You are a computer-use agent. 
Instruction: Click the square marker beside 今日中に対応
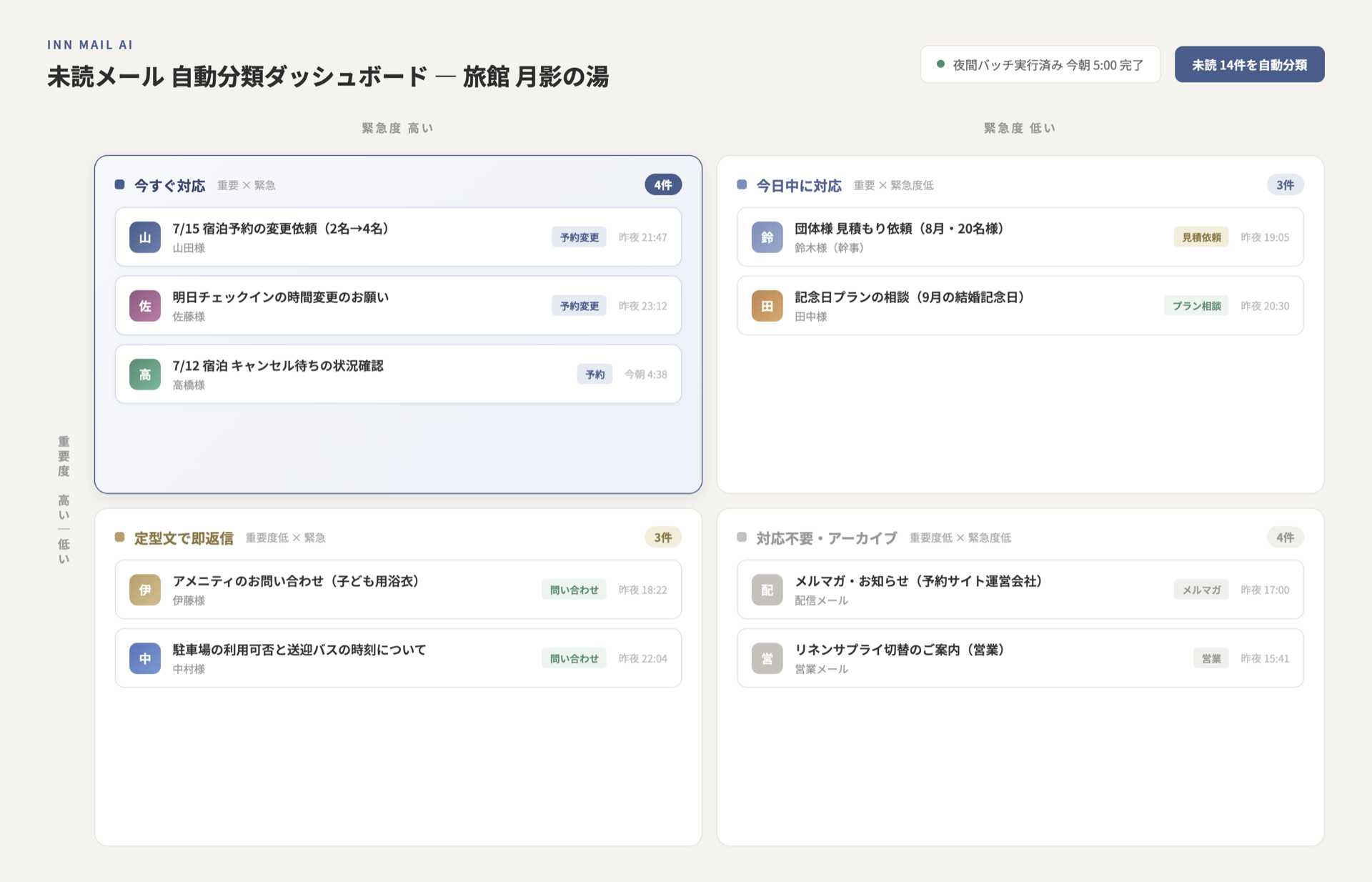tap(742, 184)
